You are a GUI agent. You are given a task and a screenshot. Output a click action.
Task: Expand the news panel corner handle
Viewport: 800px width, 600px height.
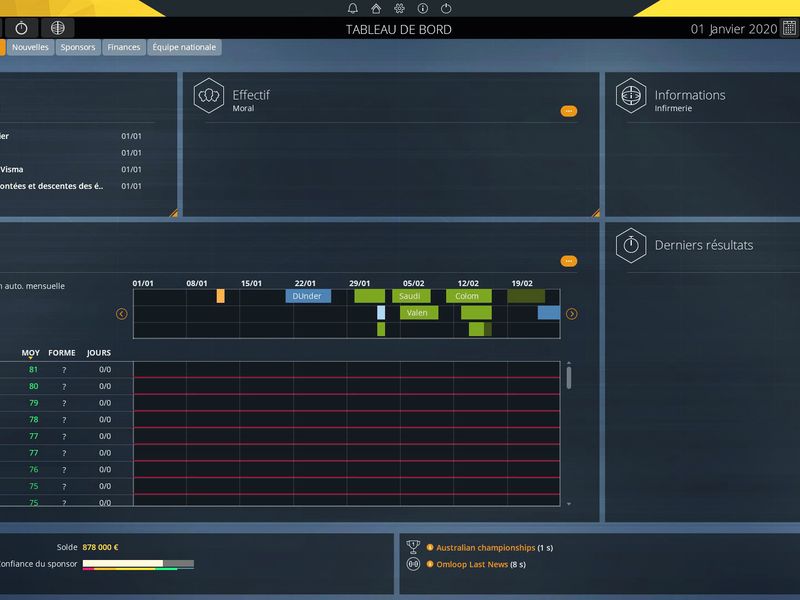click(173, 213)
